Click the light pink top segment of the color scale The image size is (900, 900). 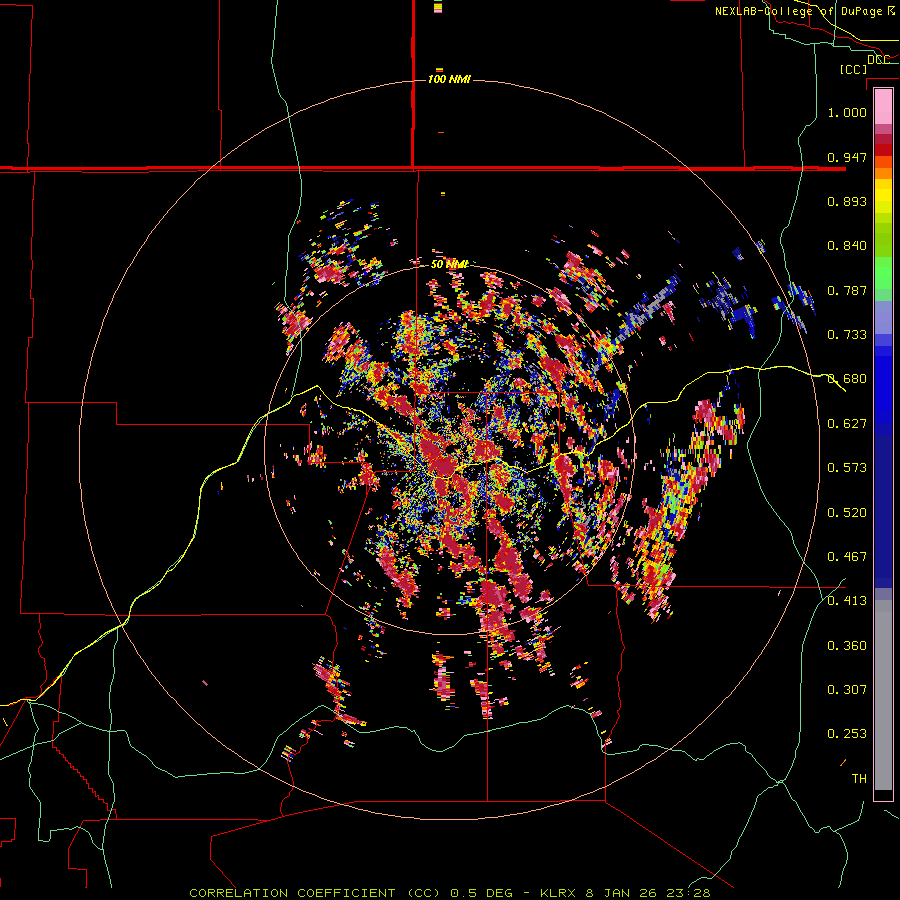point(883,106)
